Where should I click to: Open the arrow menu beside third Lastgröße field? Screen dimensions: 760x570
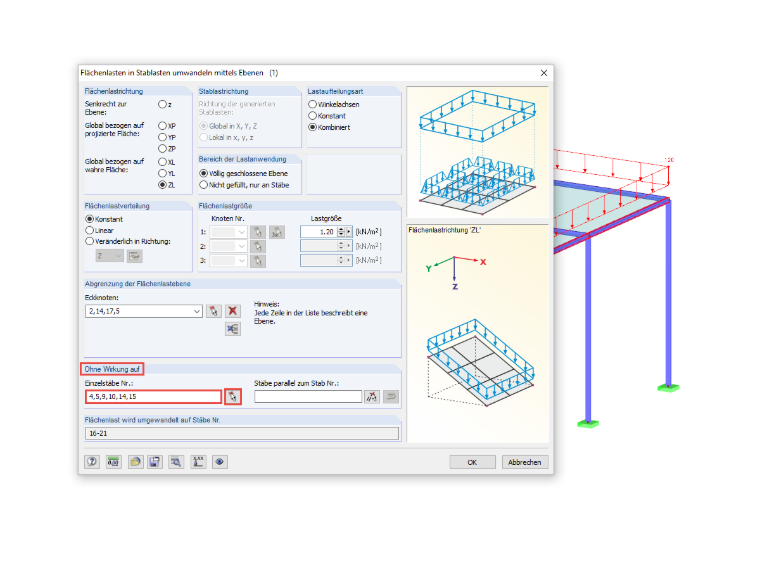(348, 260)
